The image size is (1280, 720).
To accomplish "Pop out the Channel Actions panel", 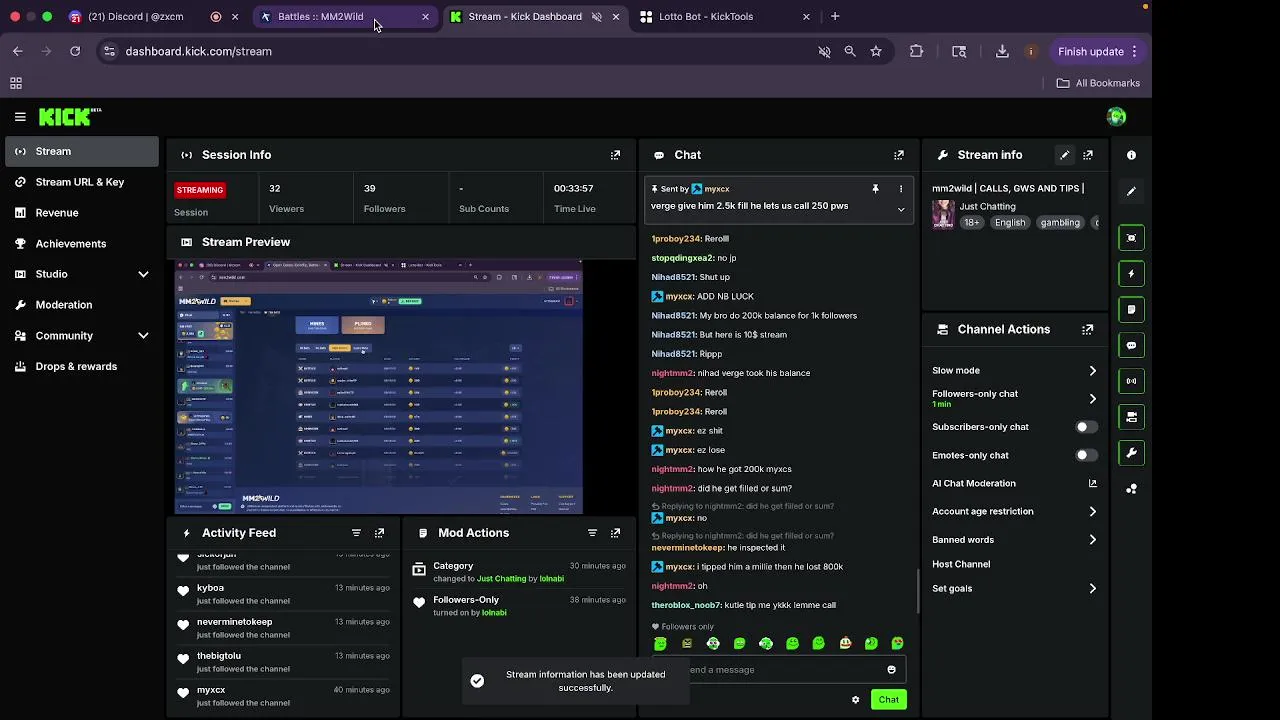I will [x=1088, y=329].
